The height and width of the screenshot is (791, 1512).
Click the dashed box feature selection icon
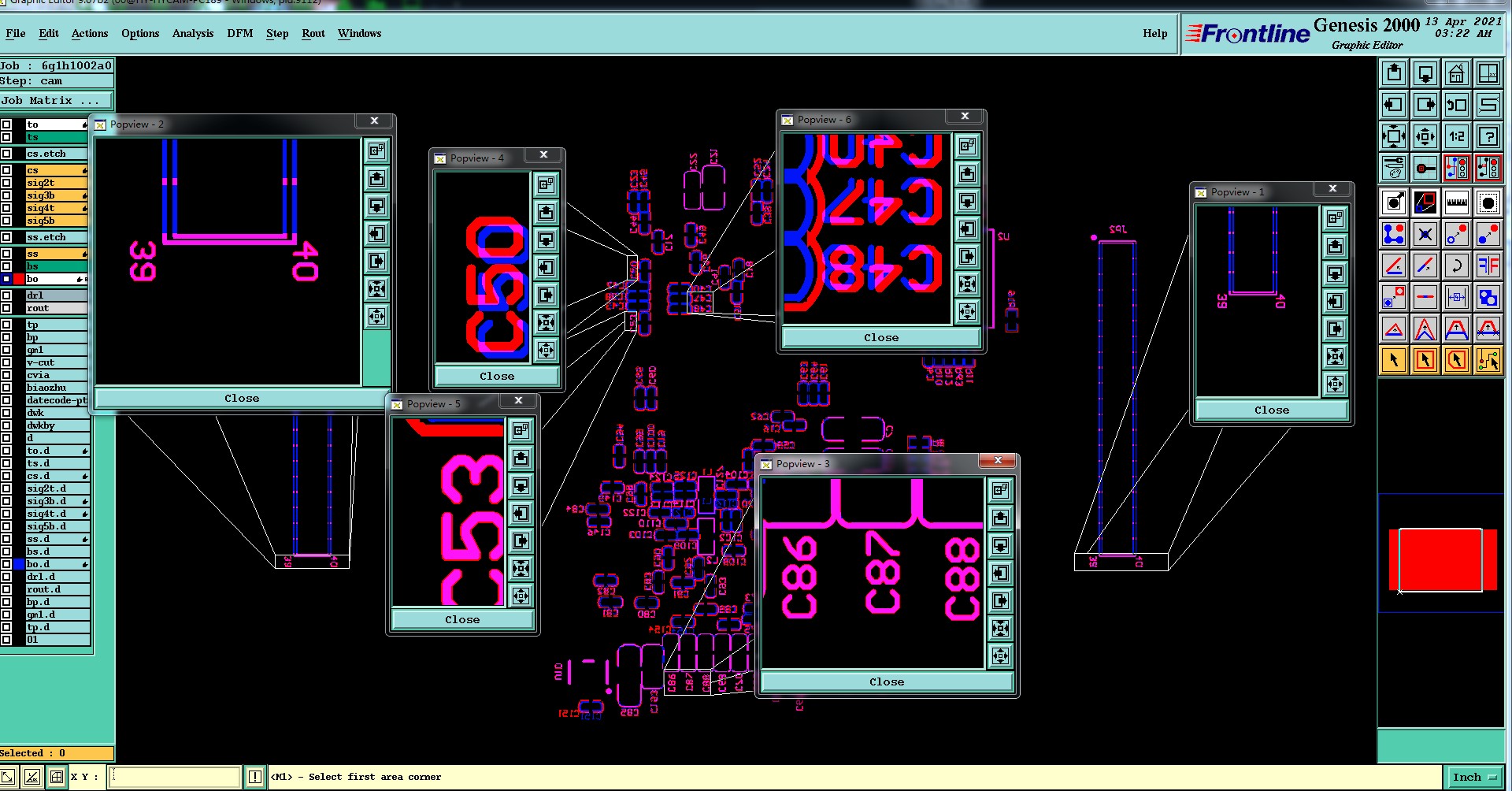(x=1488, y=202)
